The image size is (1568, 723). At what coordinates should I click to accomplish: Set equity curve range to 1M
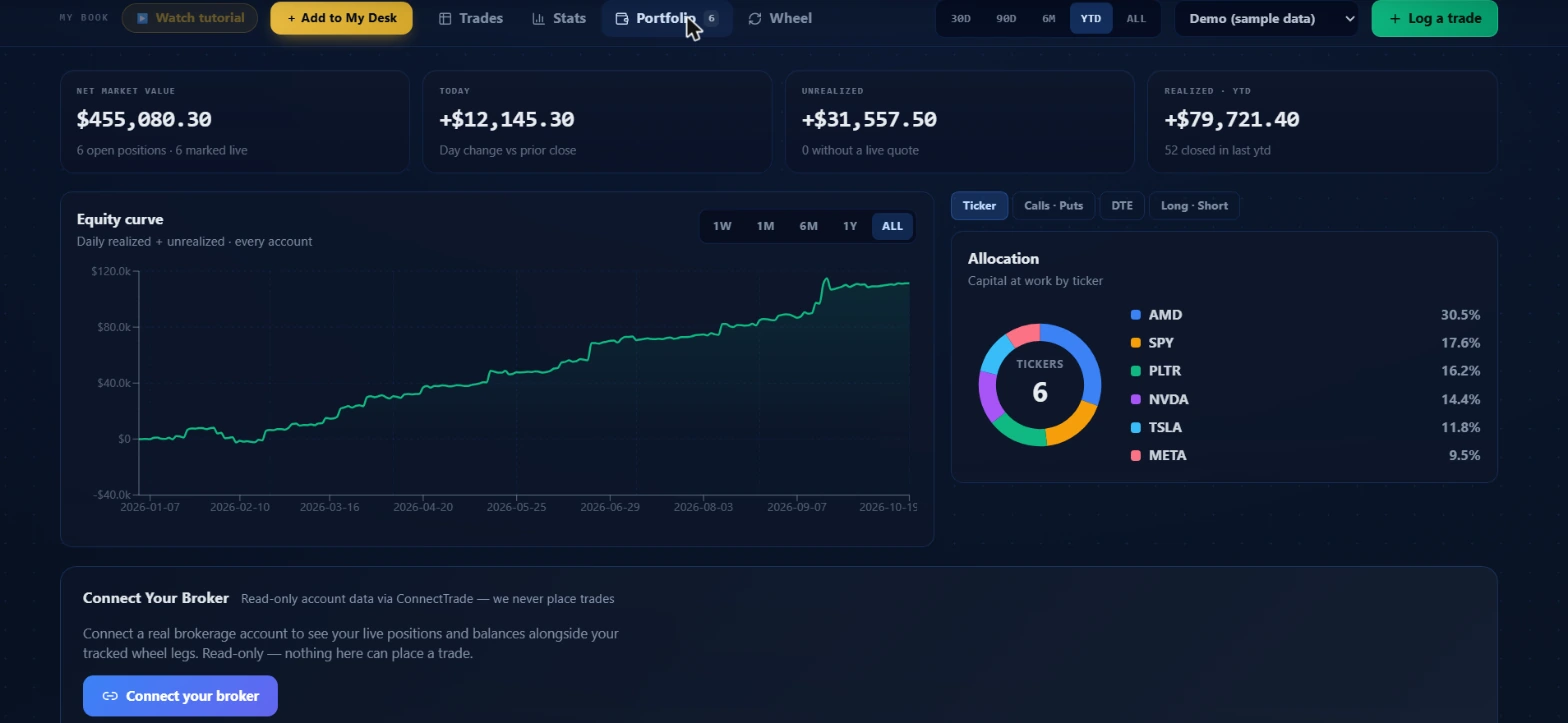point(765,226)
